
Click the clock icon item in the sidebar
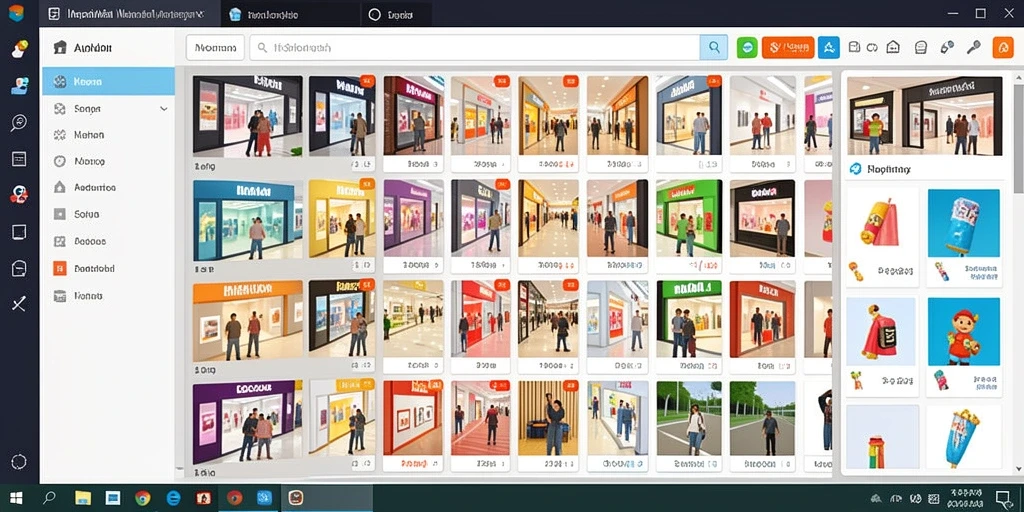click(x=108, y=161)
